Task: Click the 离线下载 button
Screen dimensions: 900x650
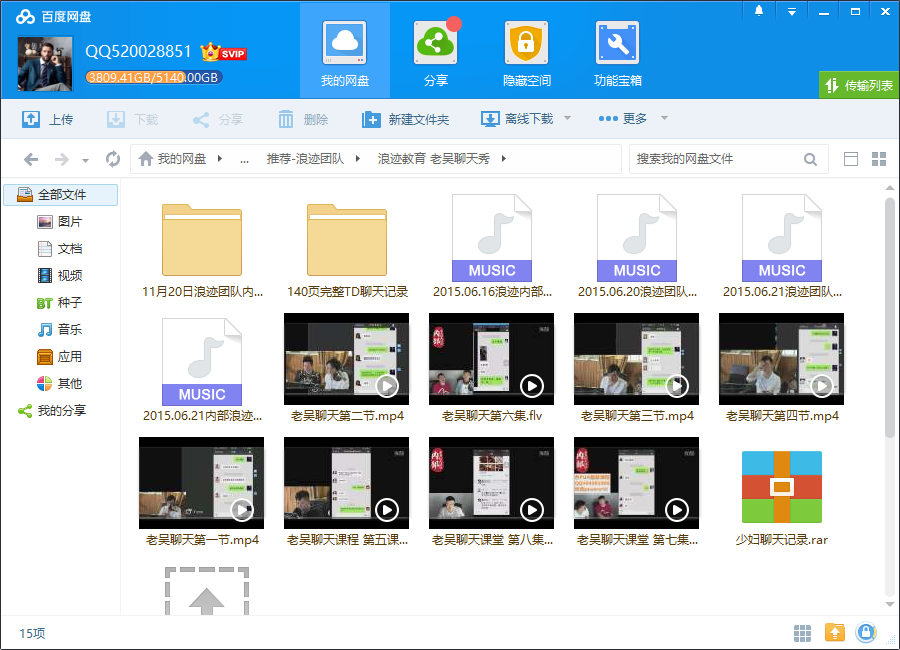Action: click(517, 119)
